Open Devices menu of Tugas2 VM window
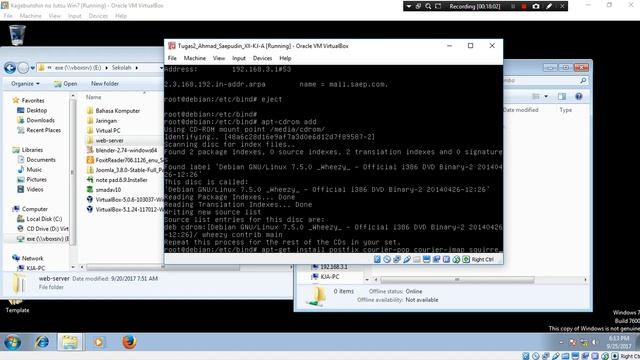The width and height of the screenshot is (640, 360). pyautogui.click(x=262, y=58)
